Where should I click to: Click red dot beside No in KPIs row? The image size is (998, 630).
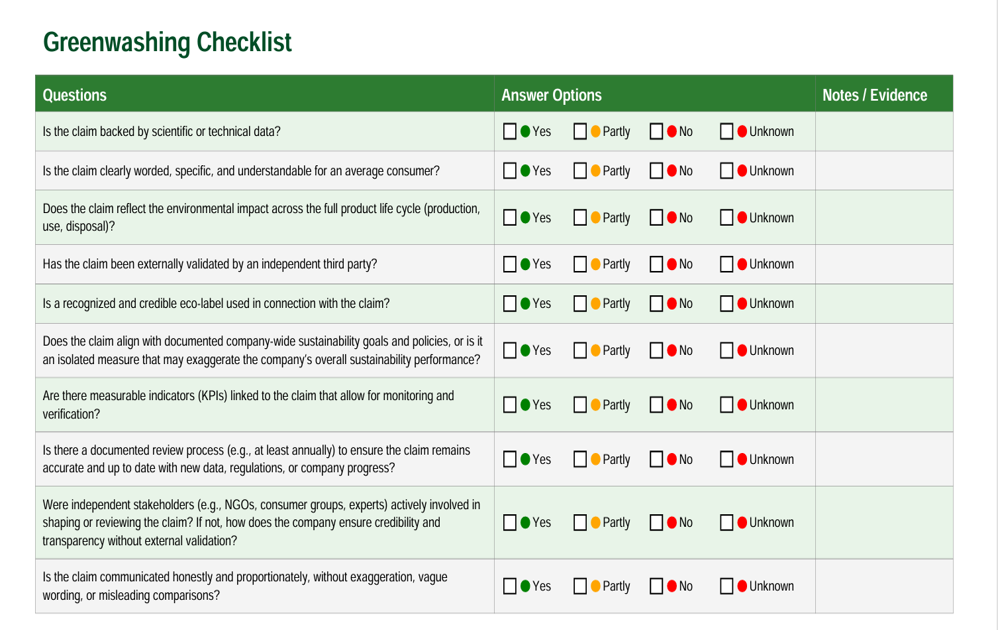[671, 405]
